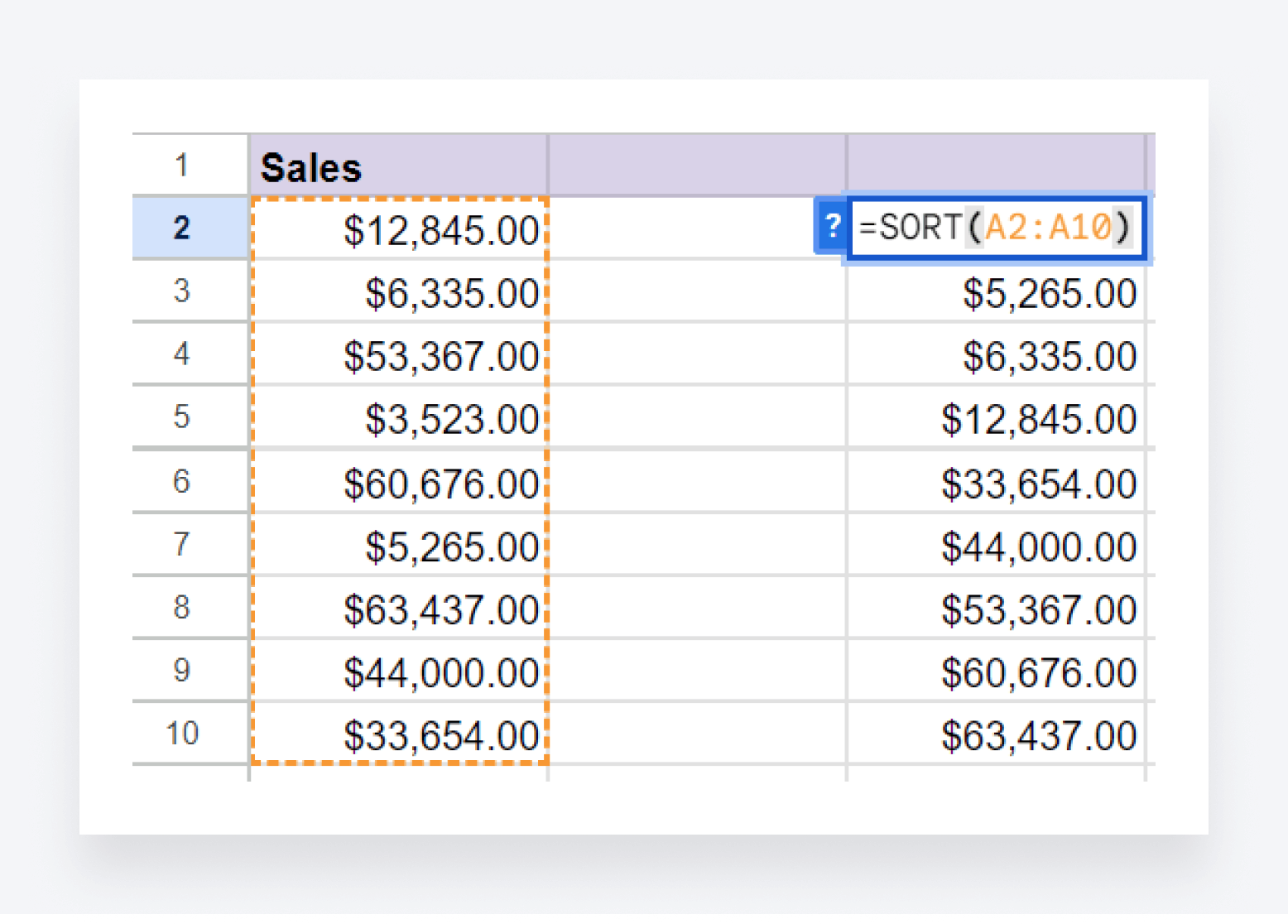Select row header 5
The height and width of the screenshot is (924, 1288).
click(190, 416)
